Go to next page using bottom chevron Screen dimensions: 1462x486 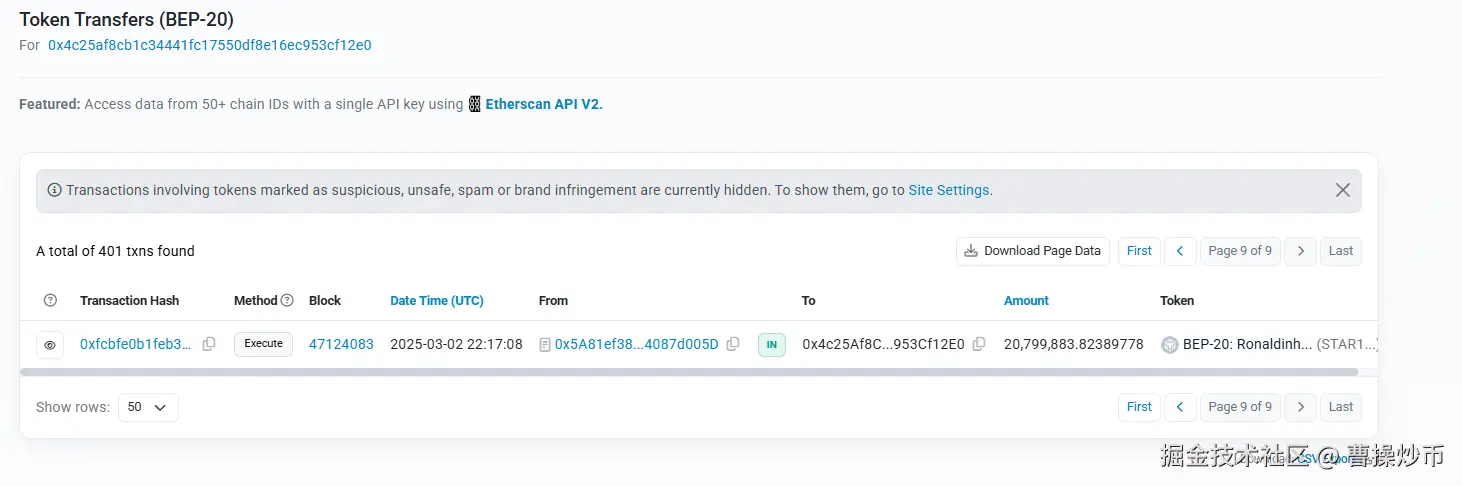tap(1300, 407)
